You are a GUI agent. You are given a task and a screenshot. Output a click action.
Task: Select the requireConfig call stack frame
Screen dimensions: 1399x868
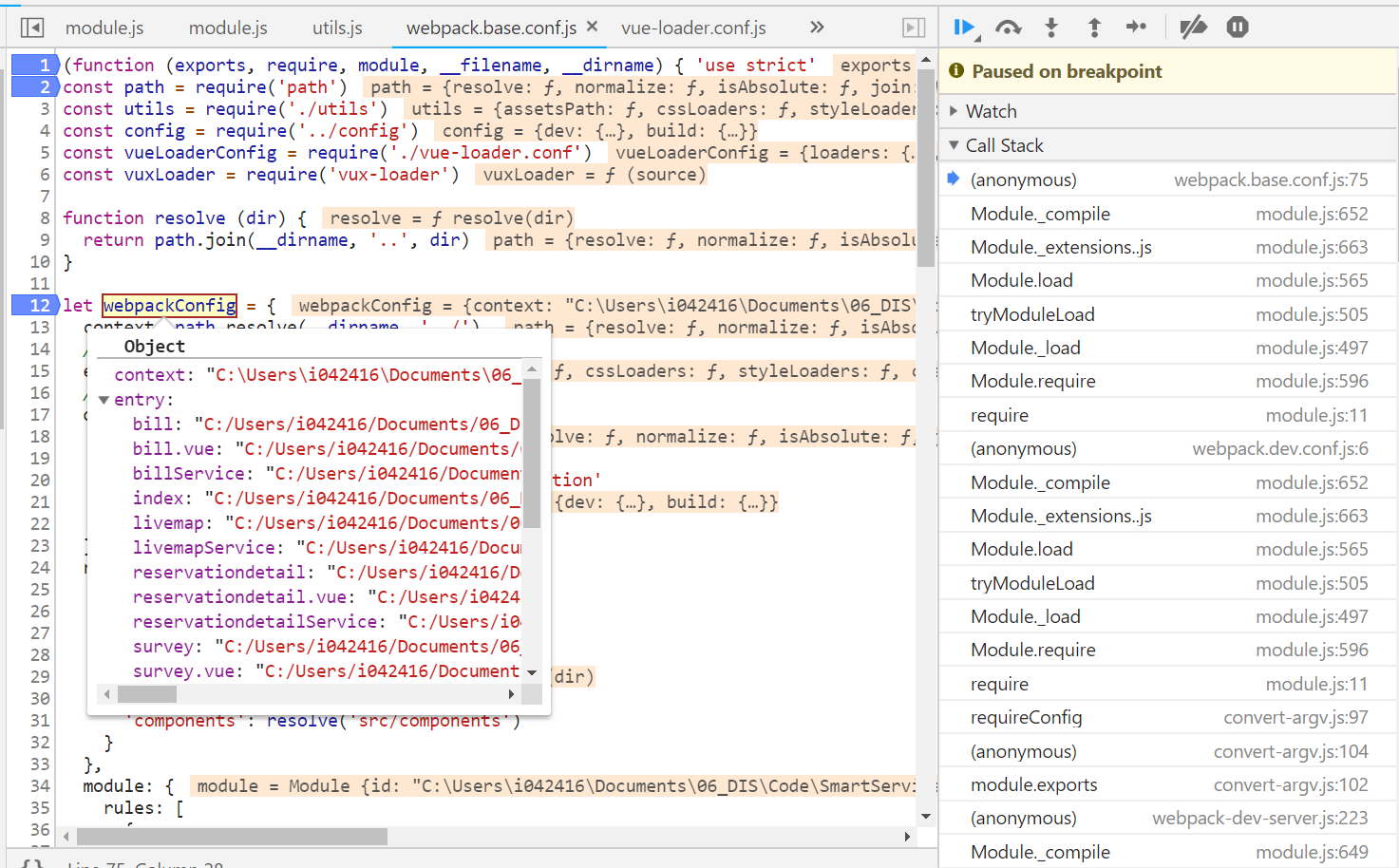(x=1167, y=717)
